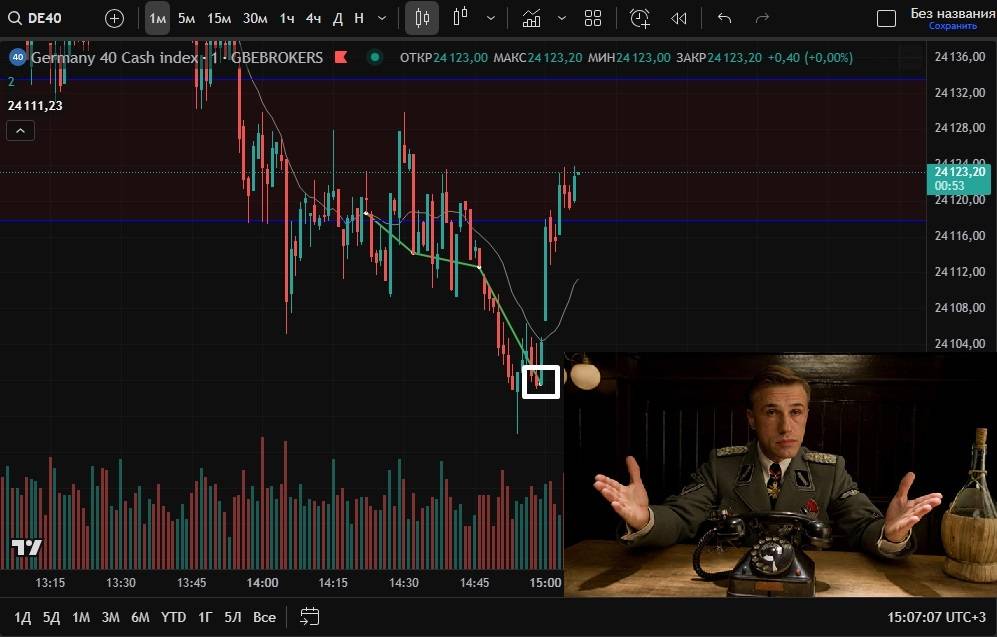The height and width of the screenshot is (637, 997).
Task: Click the МИН 24 123,00 low value
Action: 629,58
